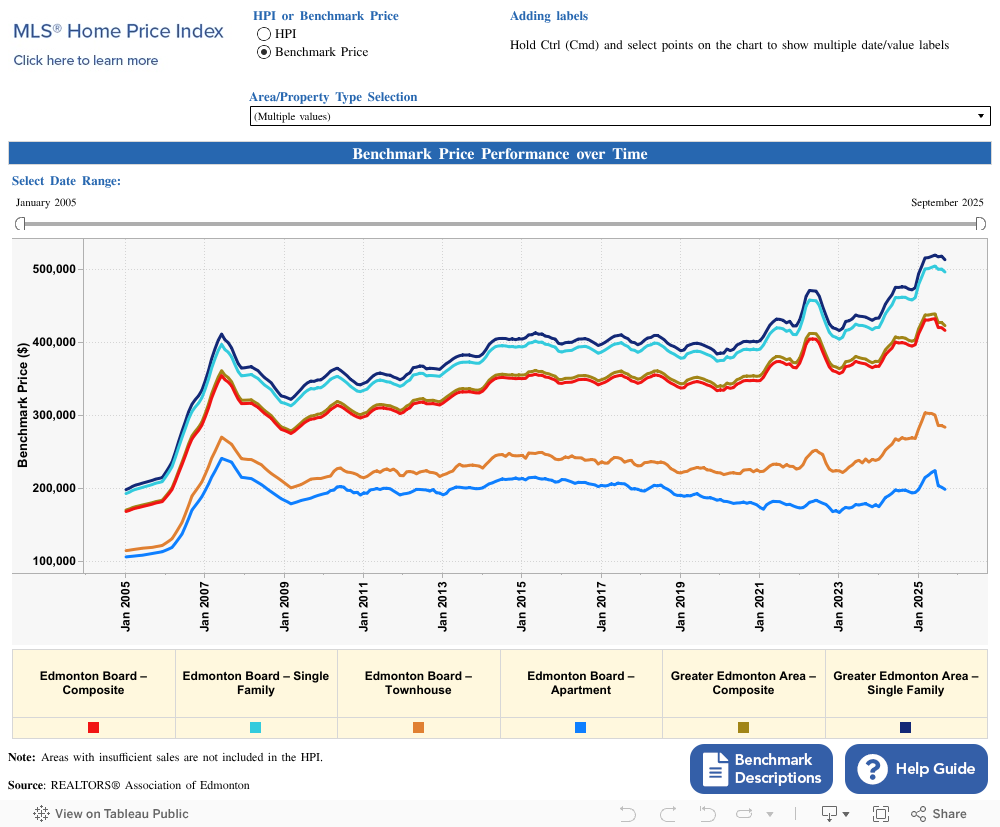Click the 'Click here to learn more' link
The height and width of the screenshot is (827, 1000).
pyautogui.click(x=86, y=61)
